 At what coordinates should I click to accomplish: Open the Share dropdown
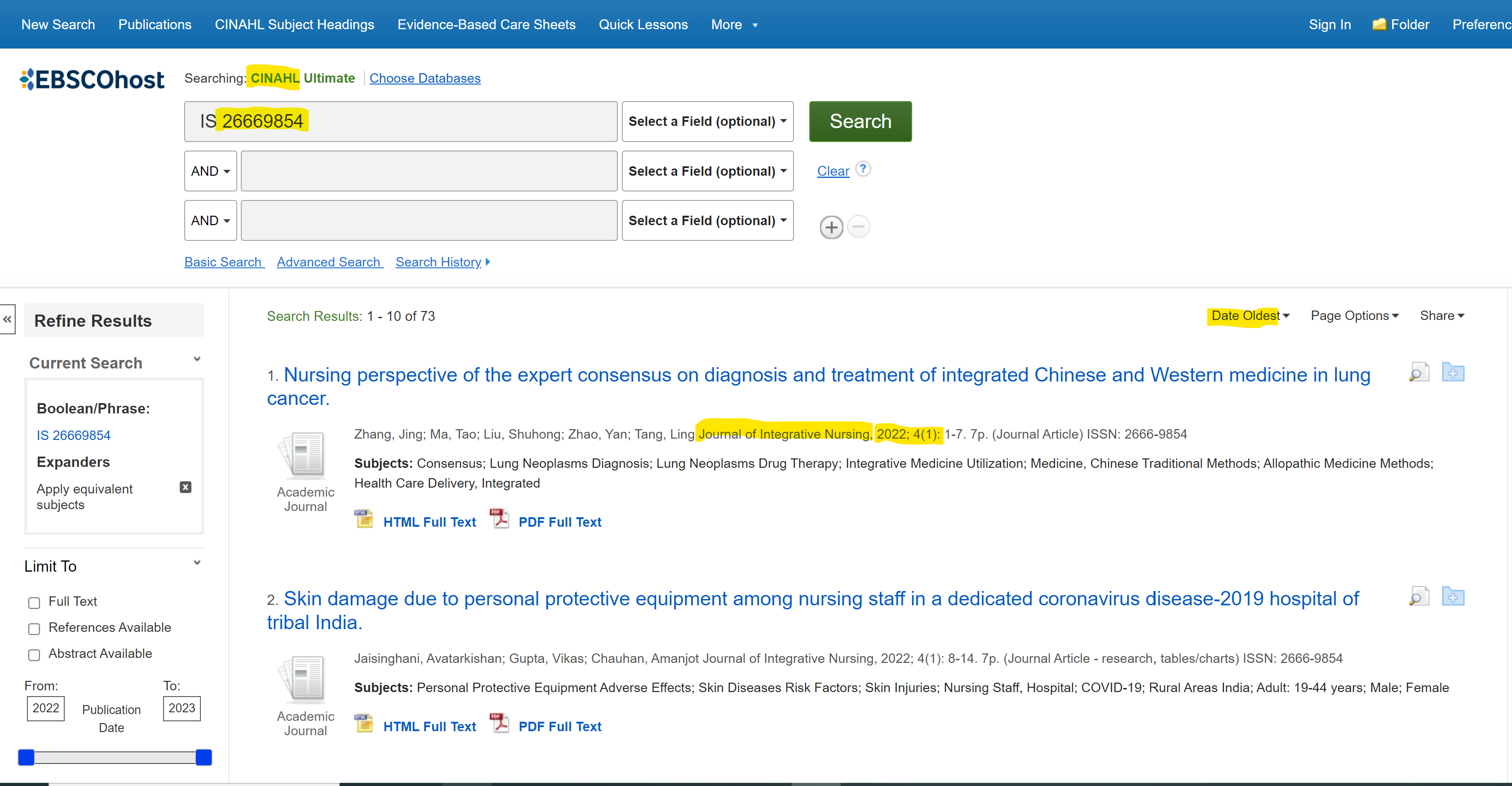pyautogui.click(x=1441, y=316)
